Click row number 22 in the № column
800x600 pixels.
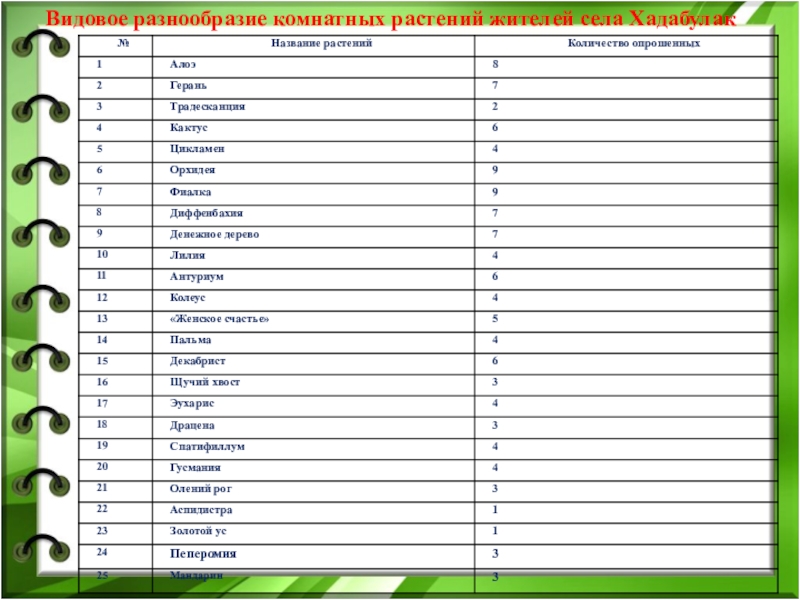102,509
